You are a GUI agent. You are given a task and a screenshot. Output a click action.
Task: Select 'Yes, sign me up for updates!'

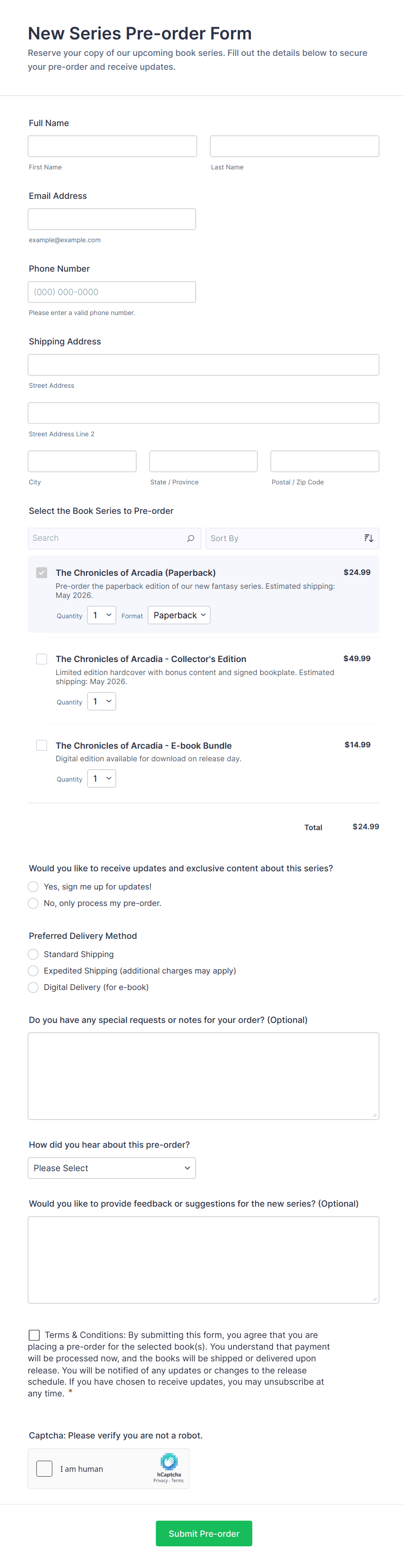(33, 886)
